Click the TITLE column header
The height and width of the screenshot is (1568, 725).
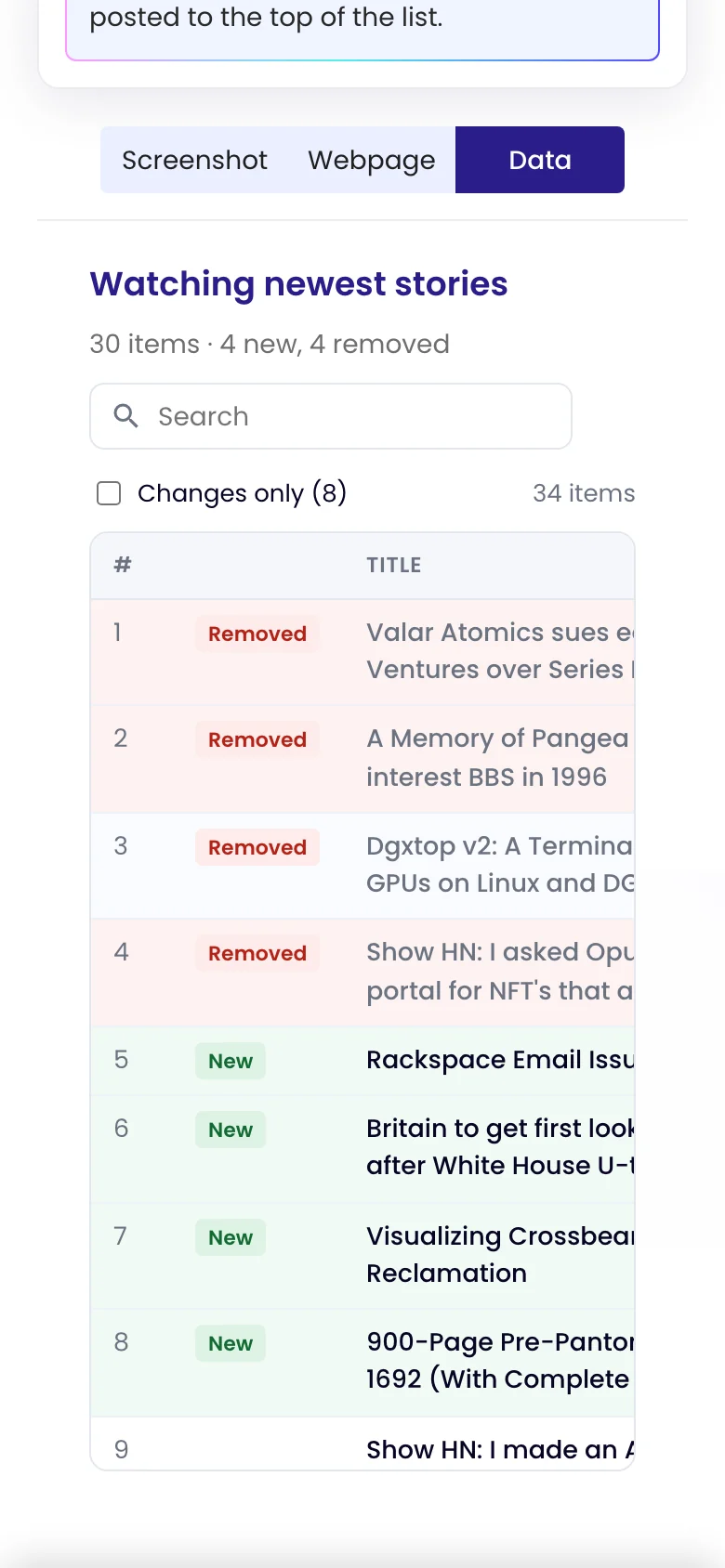pyautogui.click(x=394, y=565)
